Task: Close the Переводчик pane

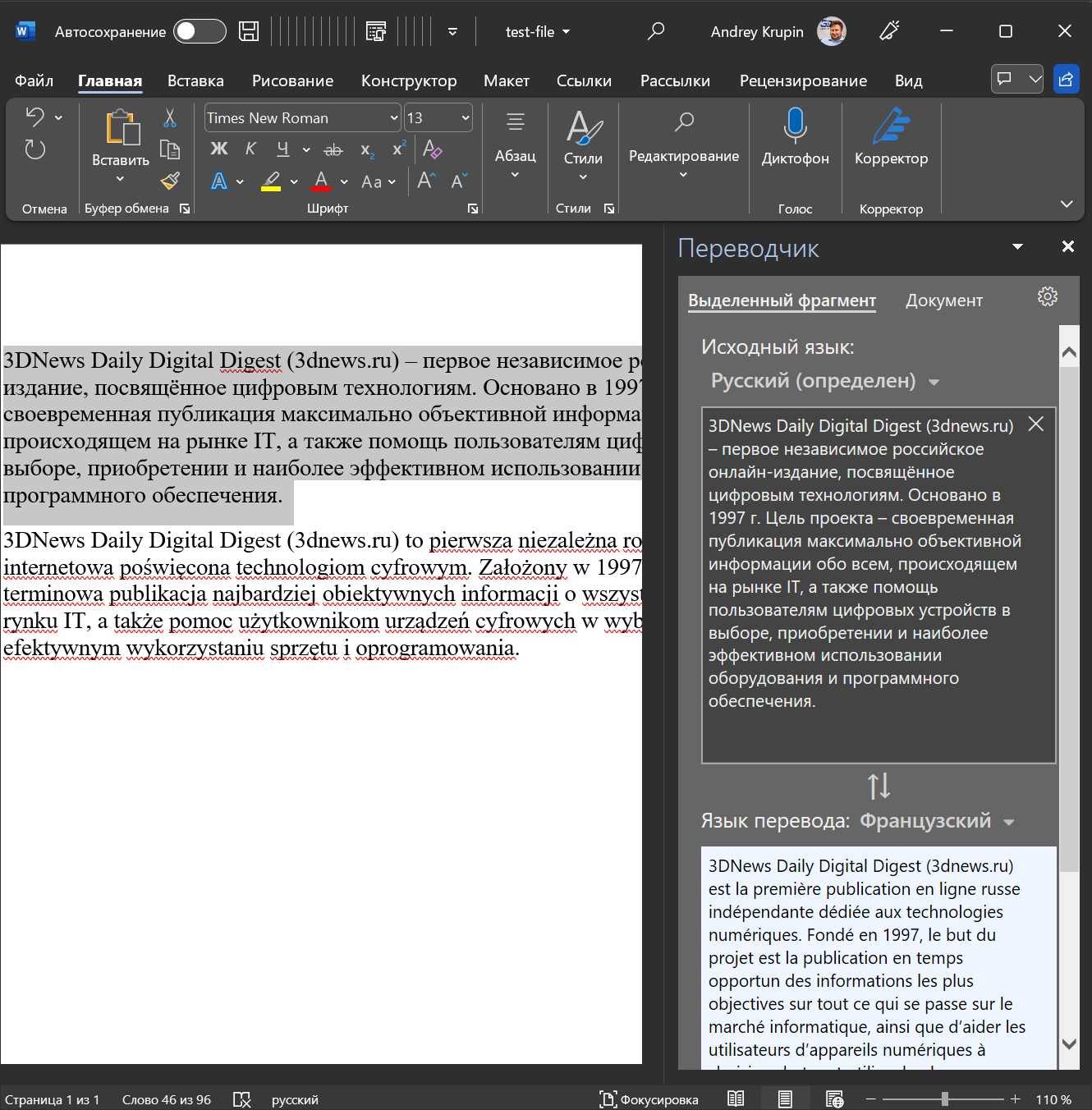Action: point(1068,246)
